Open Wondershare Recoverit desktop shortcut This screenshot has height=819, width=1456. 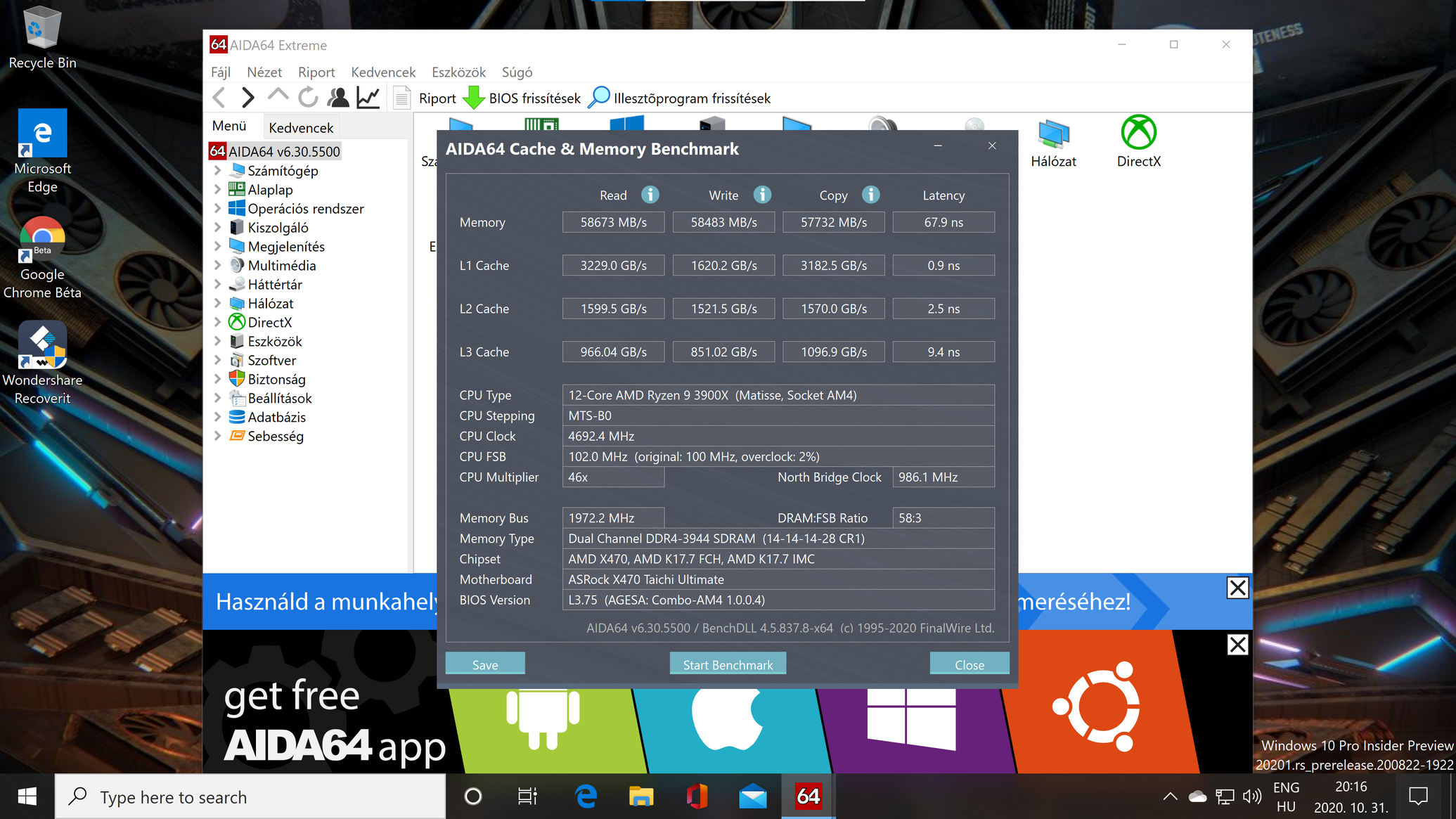click(42, 363)
